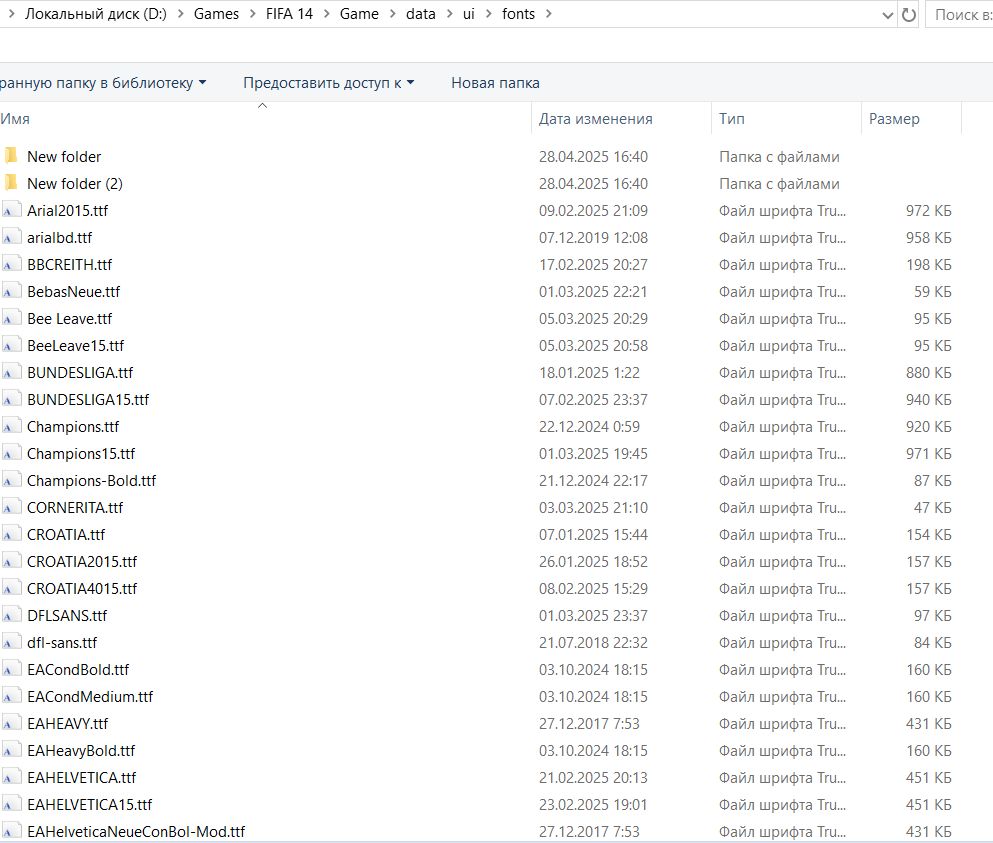Go to Games in the address path

click(216, 14)
